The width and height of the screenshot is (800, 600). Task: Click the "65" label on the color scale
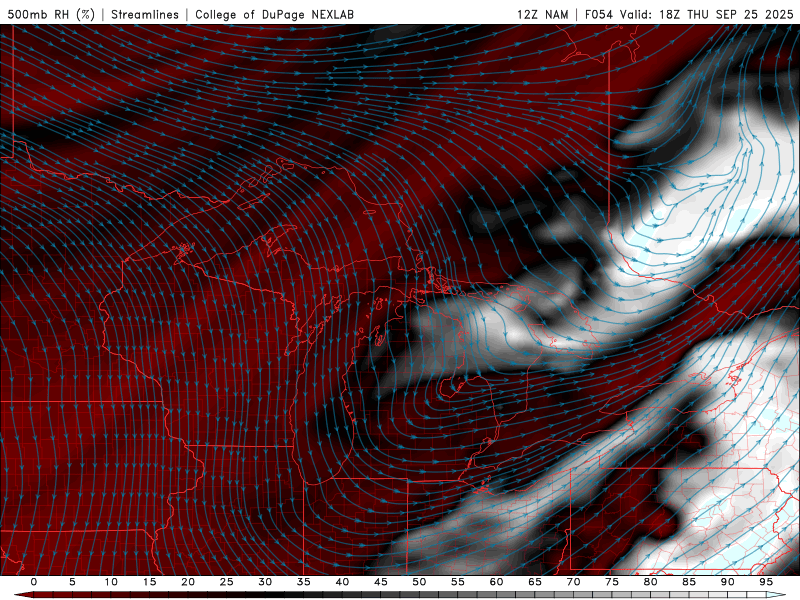point(535,582)
